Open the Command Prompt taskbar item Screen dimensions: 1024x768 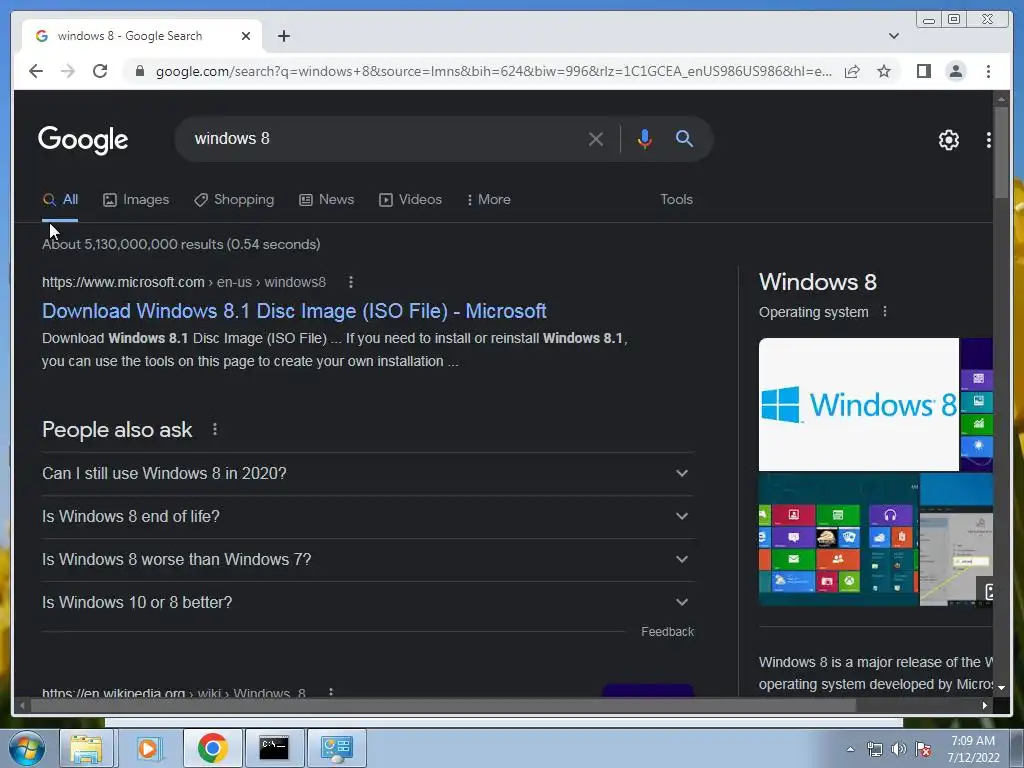[274, 748]
